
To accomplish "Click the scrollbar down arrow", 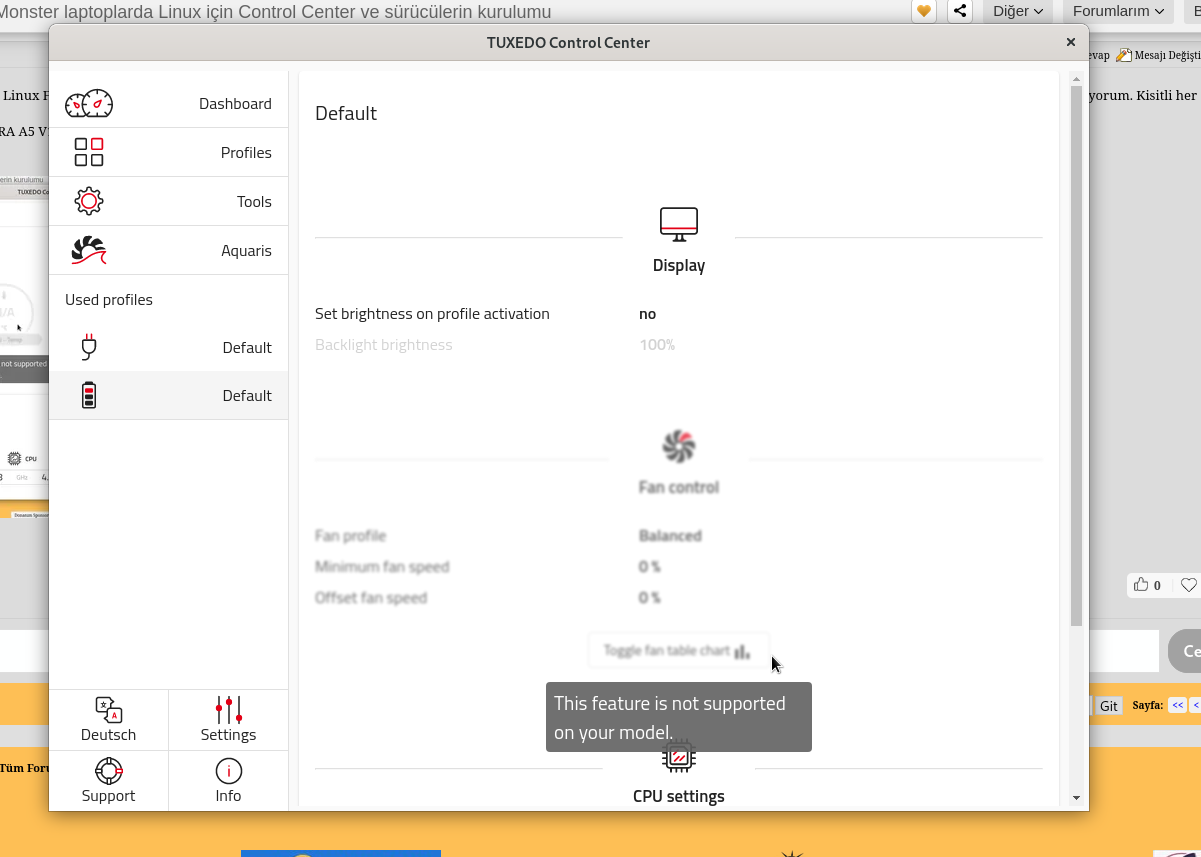I will (1076, 797).
